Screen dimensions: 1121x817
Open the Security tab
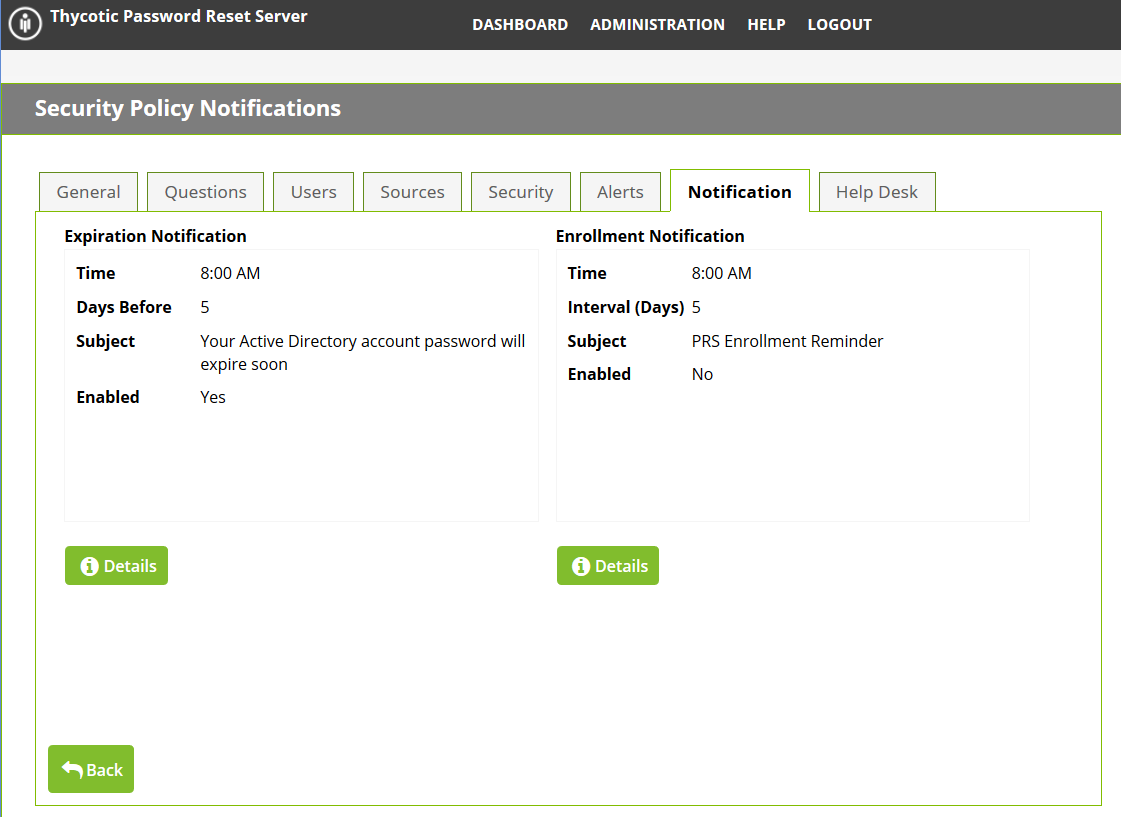[x=520, y=192]
